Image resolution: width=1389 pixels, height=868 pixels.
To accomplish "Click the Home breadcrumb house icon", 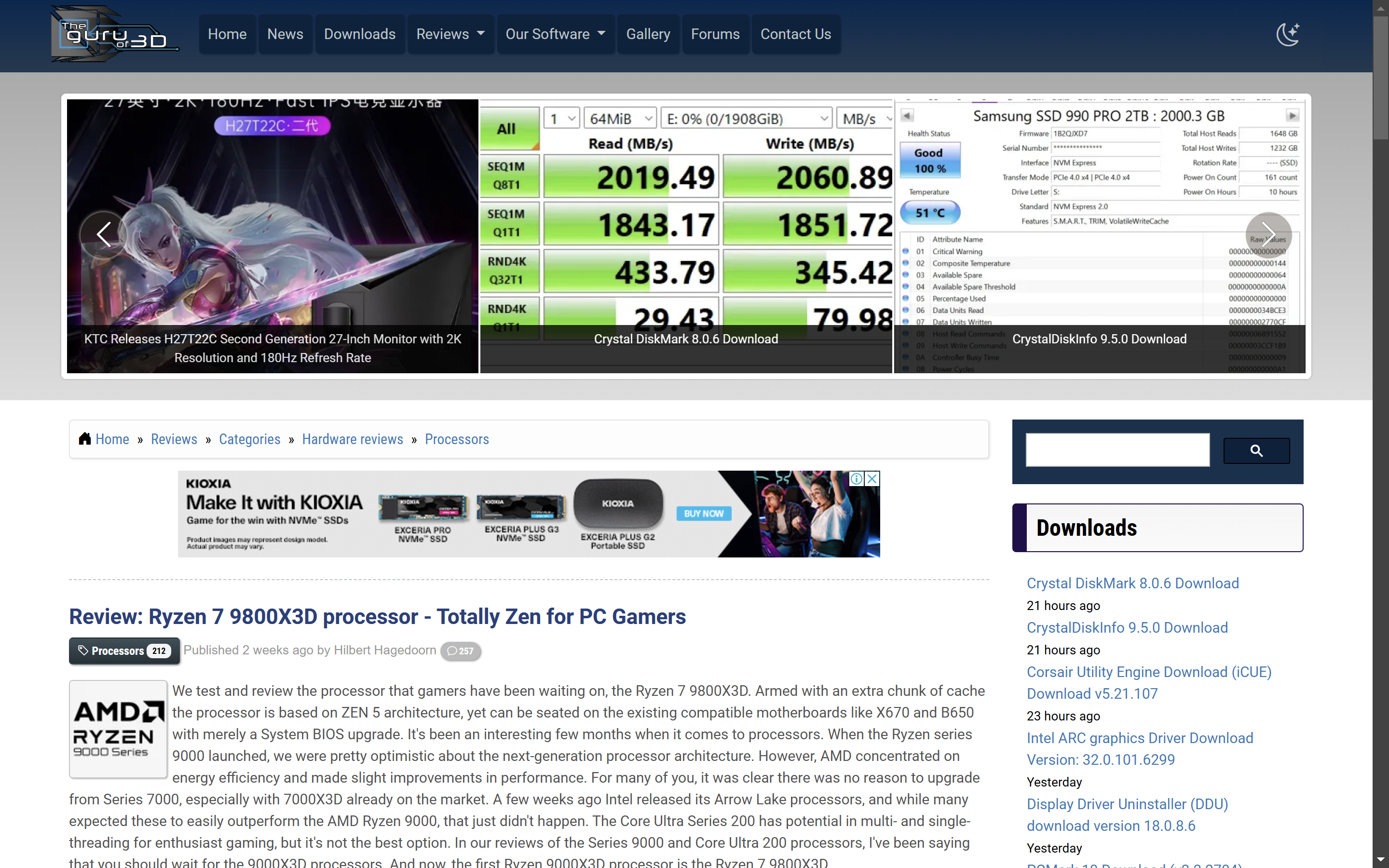I will [85, 439].
